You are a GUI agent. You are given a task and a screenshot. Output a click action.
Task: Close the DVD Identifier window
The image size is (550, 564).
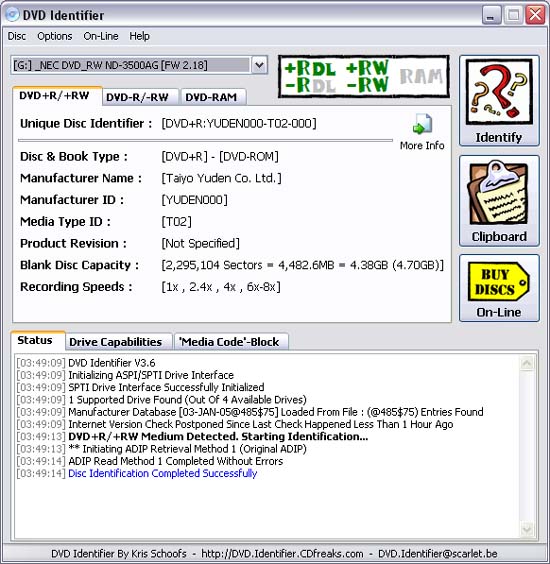[x=535, y=15]
